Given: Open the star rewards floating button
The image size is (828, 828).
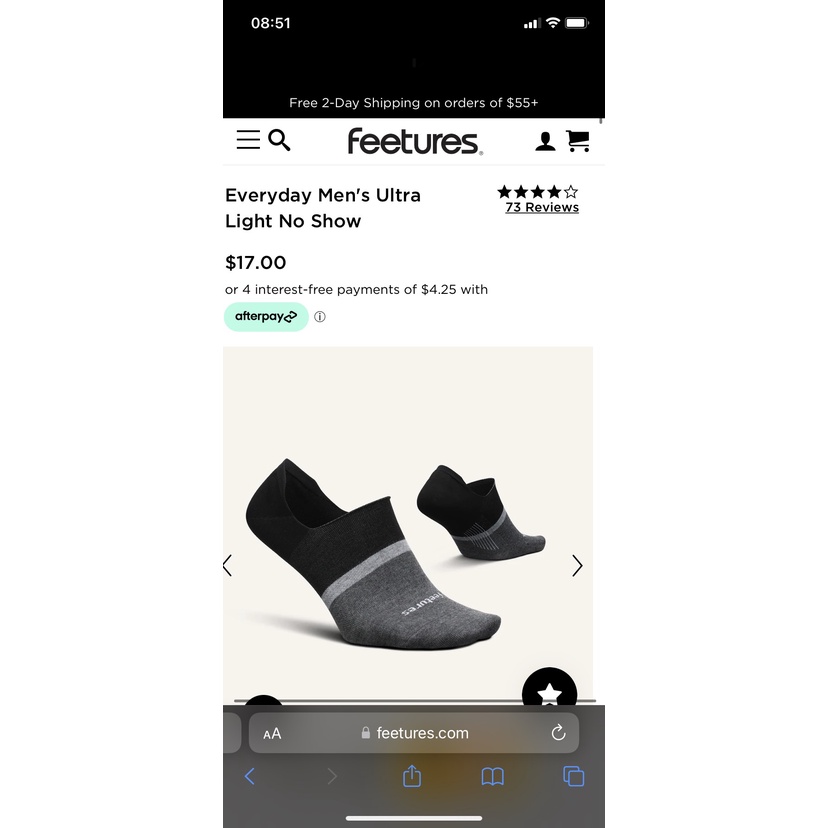Looking at the screenshot, I should [549, 688].
